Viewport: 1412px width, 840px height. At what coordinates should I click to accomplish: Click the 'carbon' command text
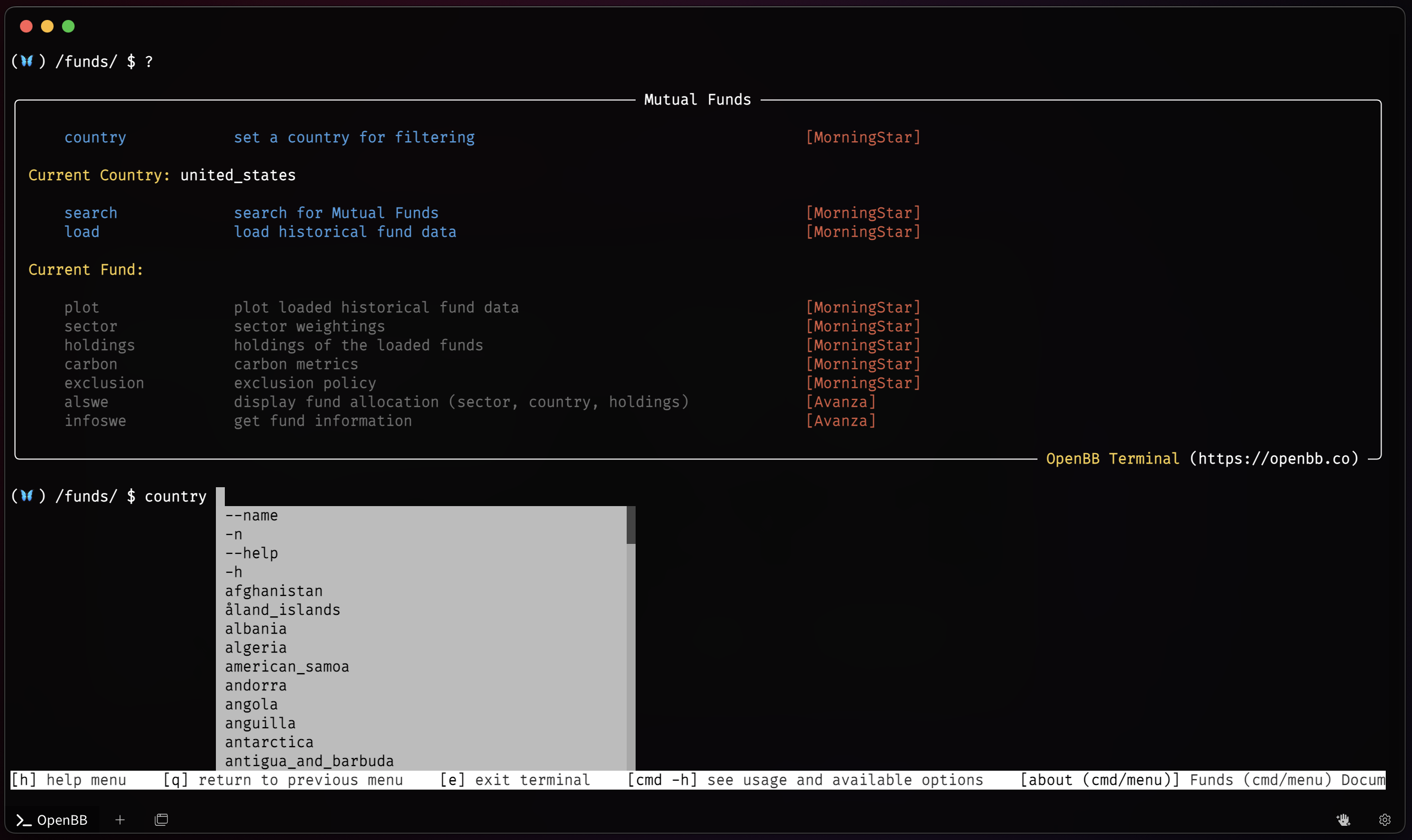pyautogui.click(x=91, y=364)
